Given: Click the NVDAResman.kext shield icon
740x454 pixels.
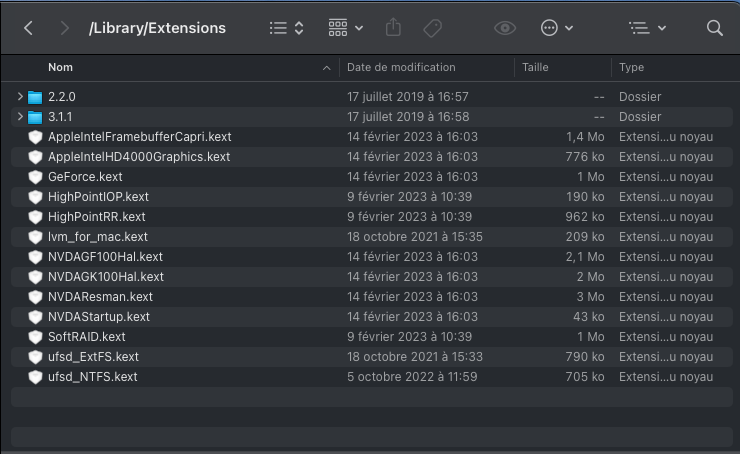Looking at the screenshot, I should click(x=35, y=297).
